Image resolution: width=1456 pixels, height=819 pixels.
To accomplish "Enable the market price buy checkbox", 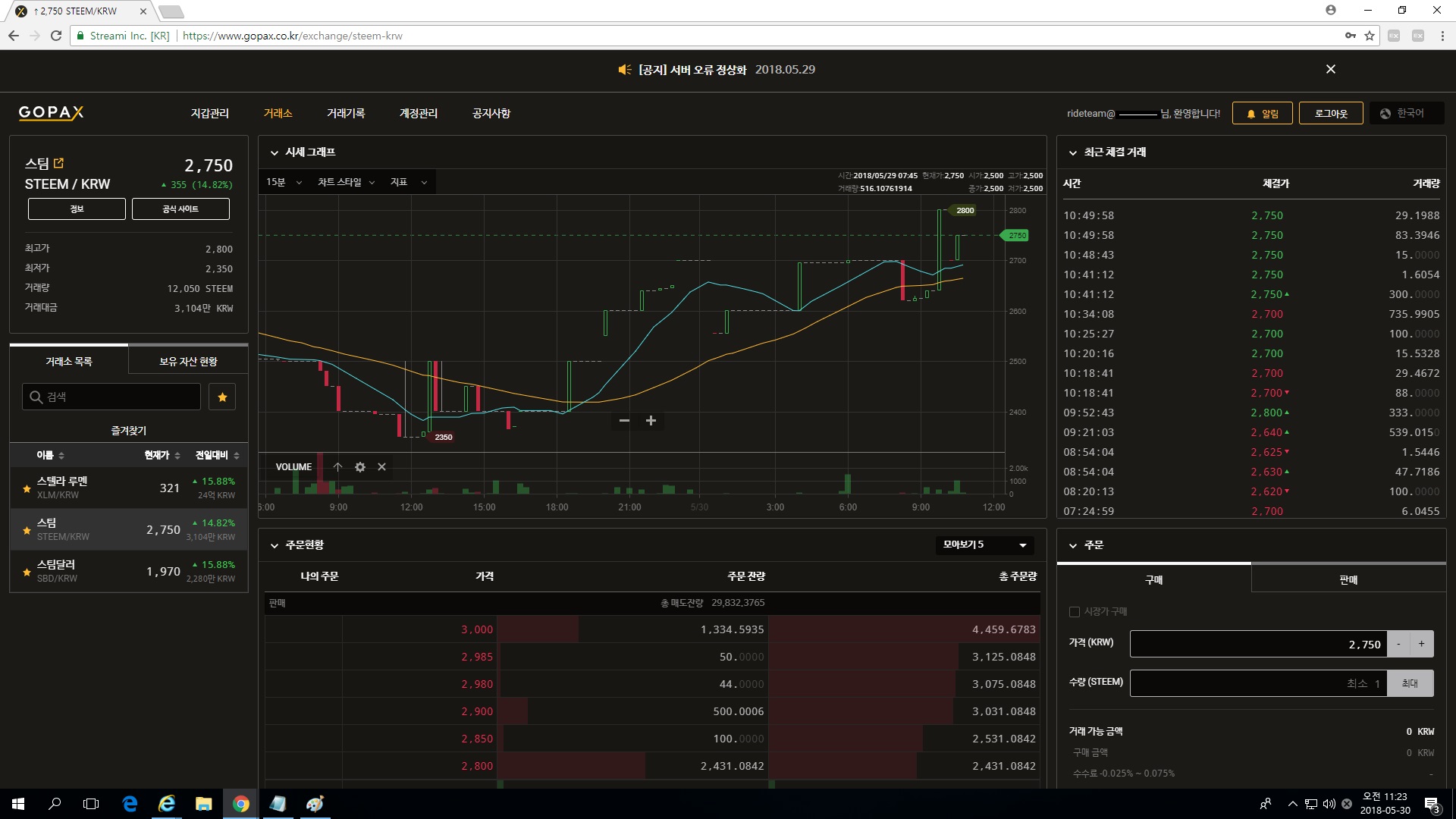I will click(1074, 611).
